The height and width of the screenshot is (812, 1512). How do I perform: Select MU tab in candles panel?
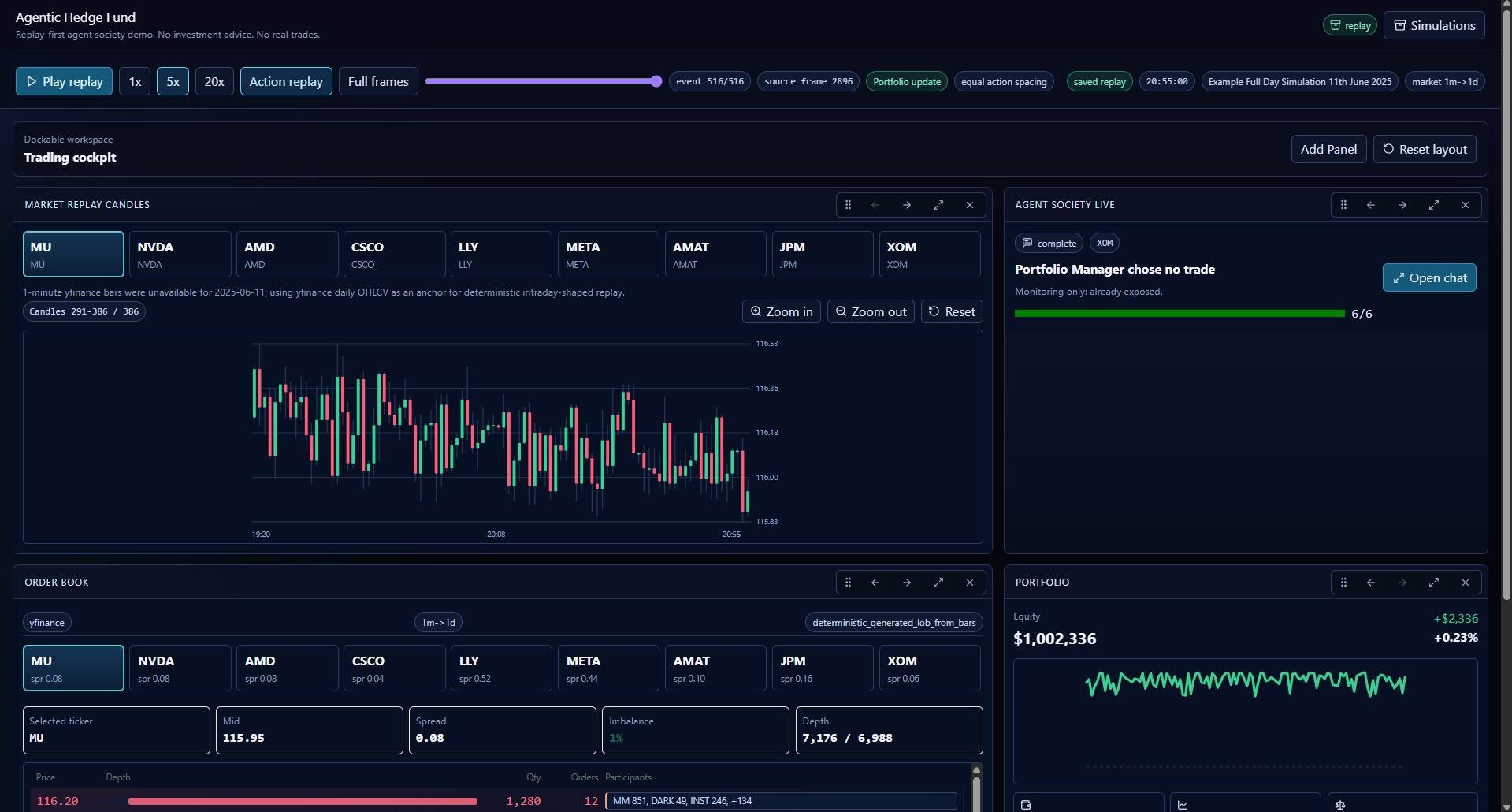73,254
